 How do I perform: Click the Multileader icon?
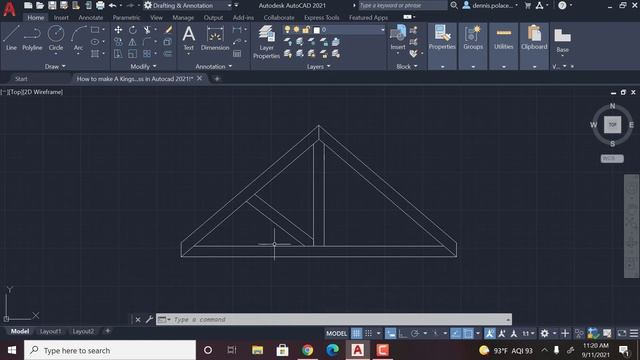(x=237, y=42)
